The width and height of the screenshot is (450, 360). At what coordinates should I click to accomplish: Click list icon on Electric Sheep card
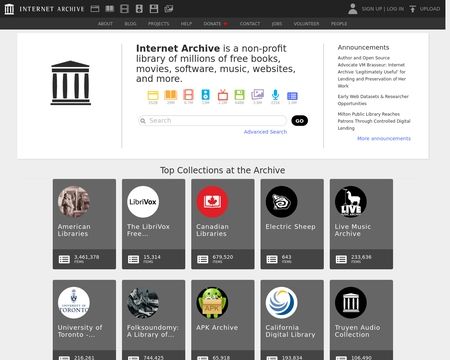coord(272,259)
